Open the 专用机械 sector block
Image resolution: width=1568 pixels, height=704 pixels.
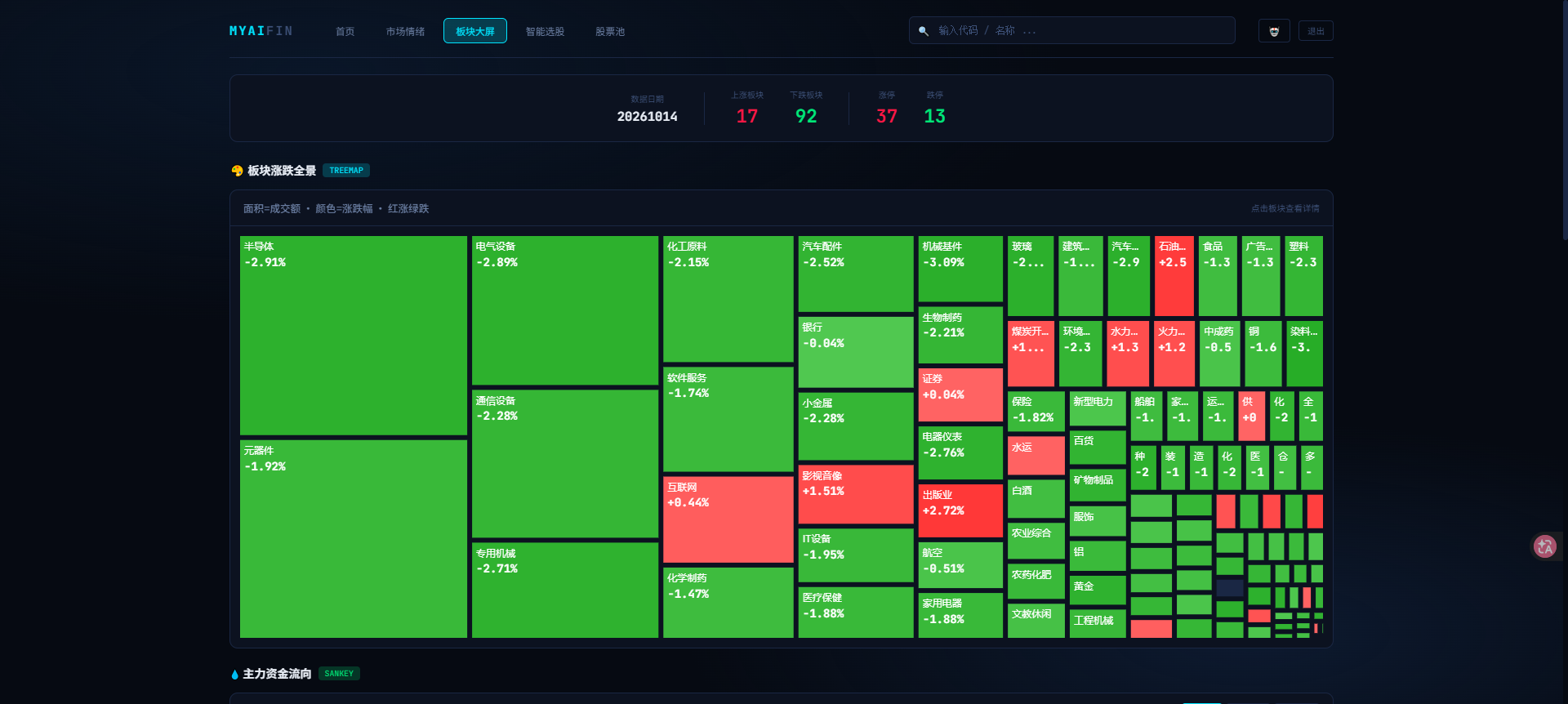pos(565,590)
